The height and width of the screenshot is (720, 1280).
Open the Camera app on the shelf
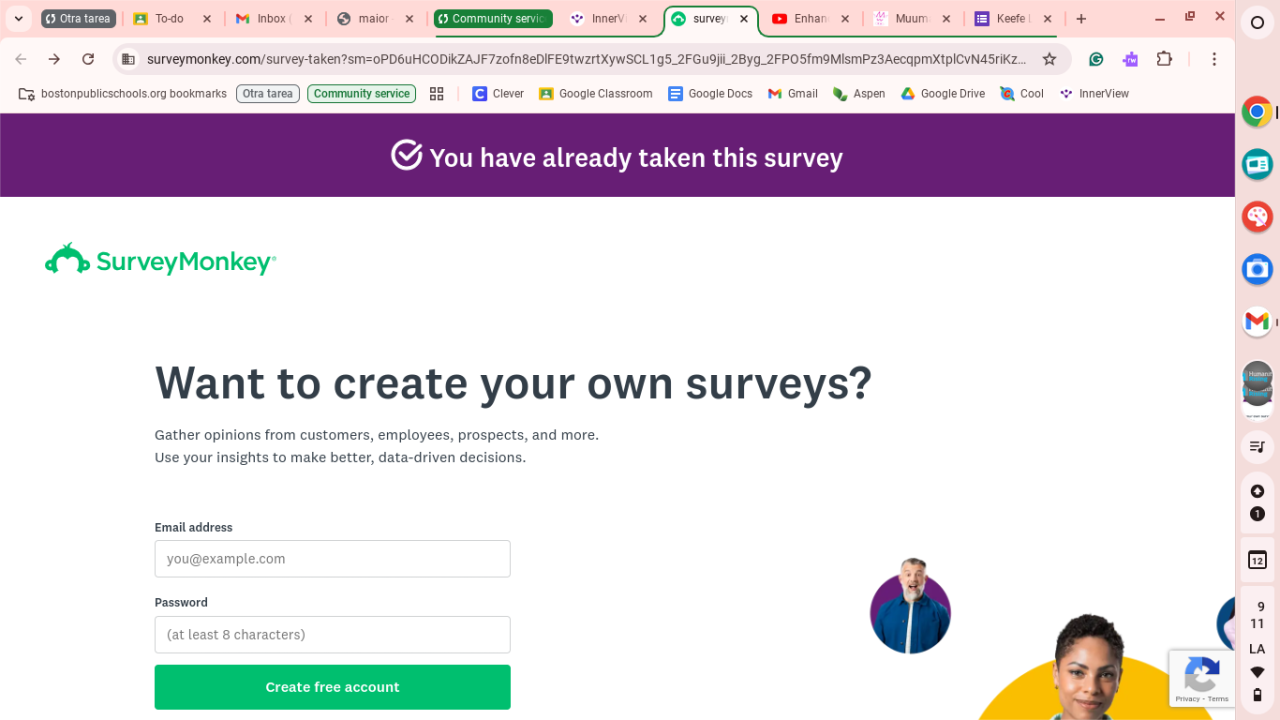(1257, 269)
